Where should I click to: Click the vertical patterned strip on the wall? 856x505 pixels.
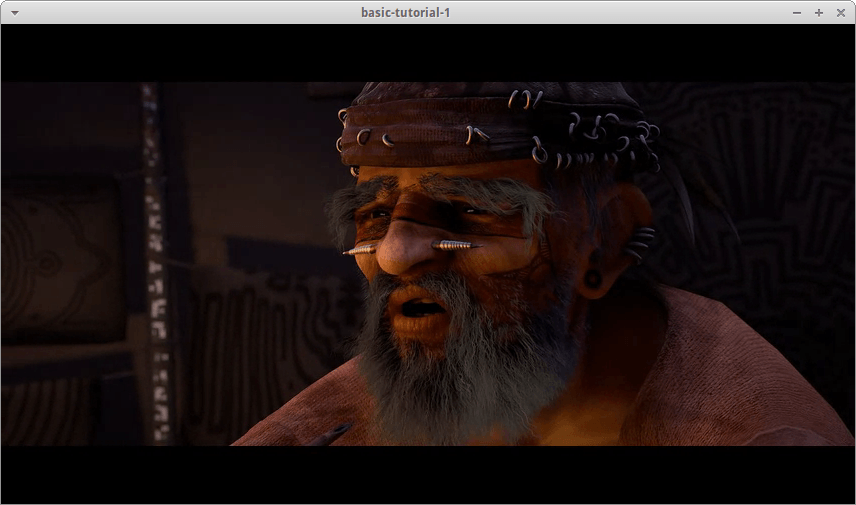click(155, 260)
